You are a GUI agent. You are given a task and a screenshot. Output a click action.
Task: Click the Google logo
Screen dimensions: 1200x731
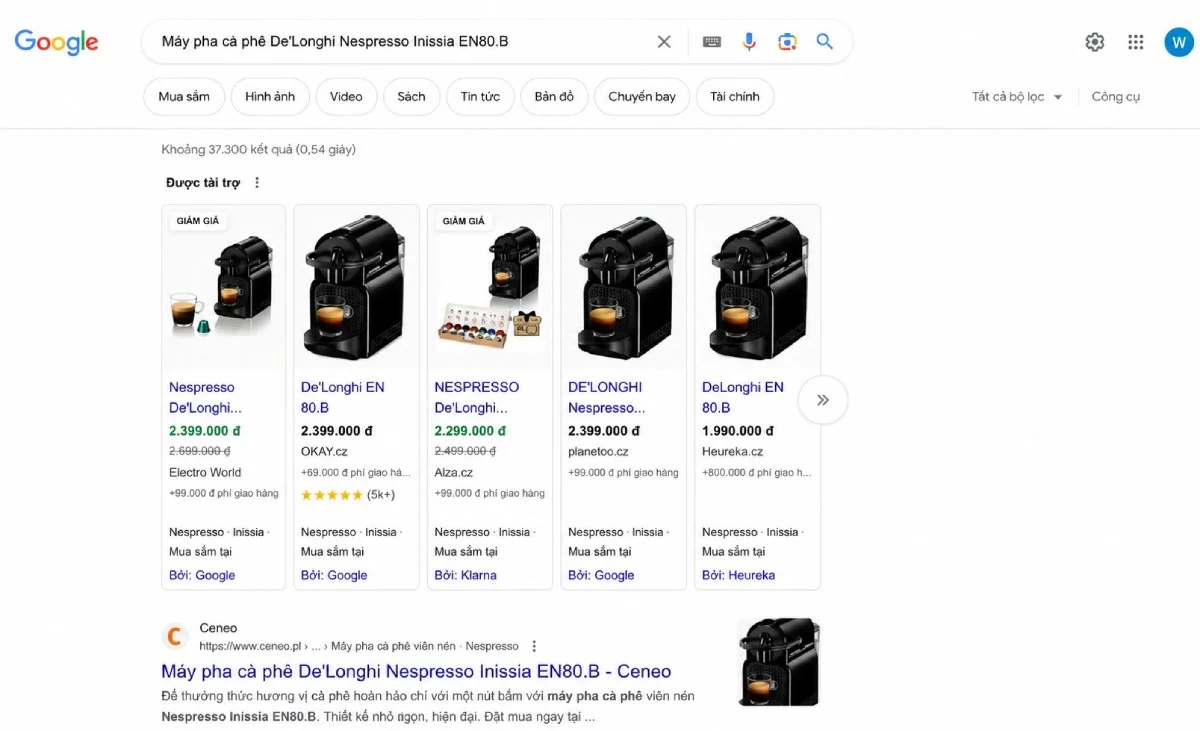56,42
